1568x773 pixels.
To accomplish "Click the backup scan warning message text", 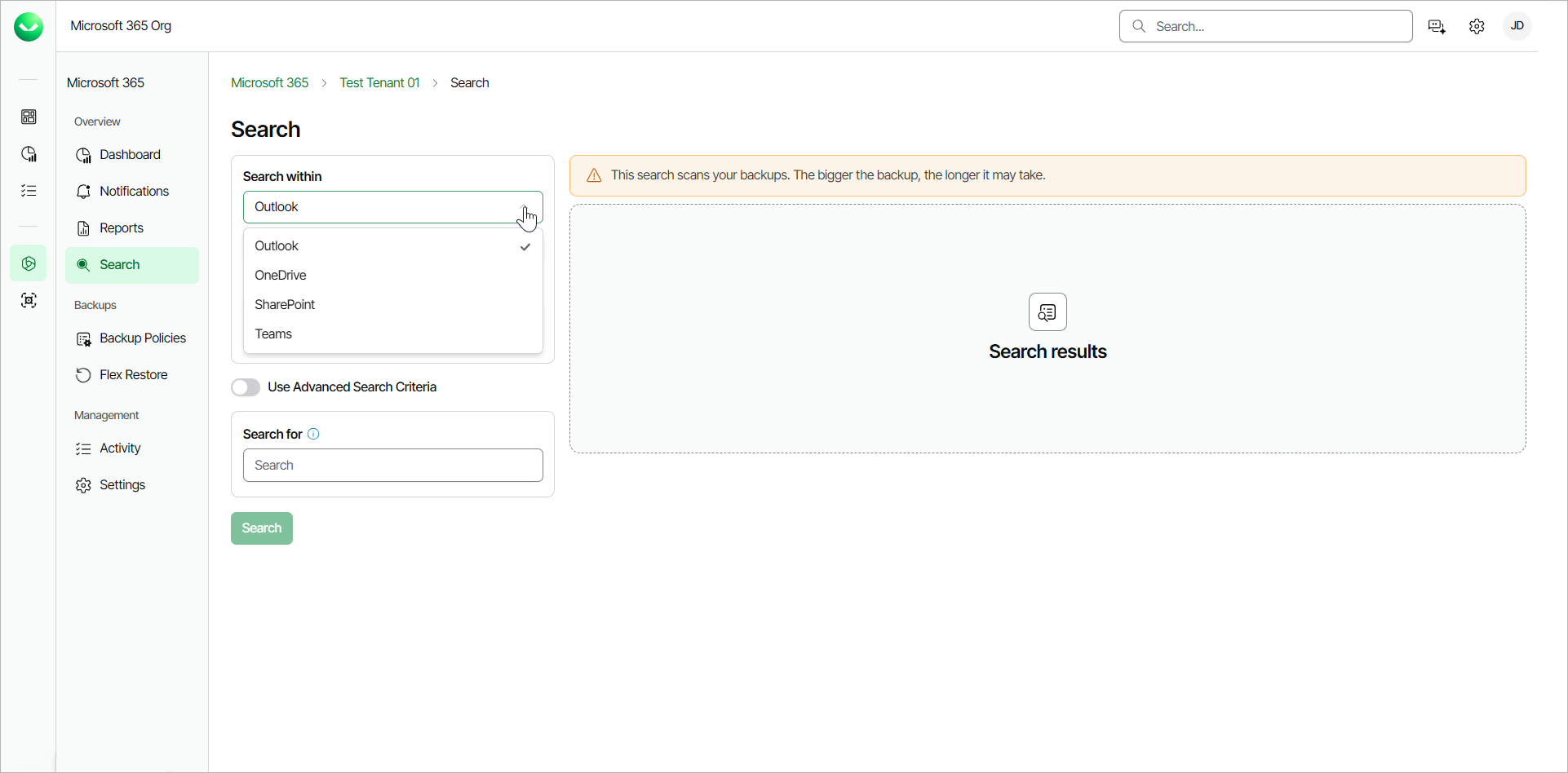I will [828, 175].
